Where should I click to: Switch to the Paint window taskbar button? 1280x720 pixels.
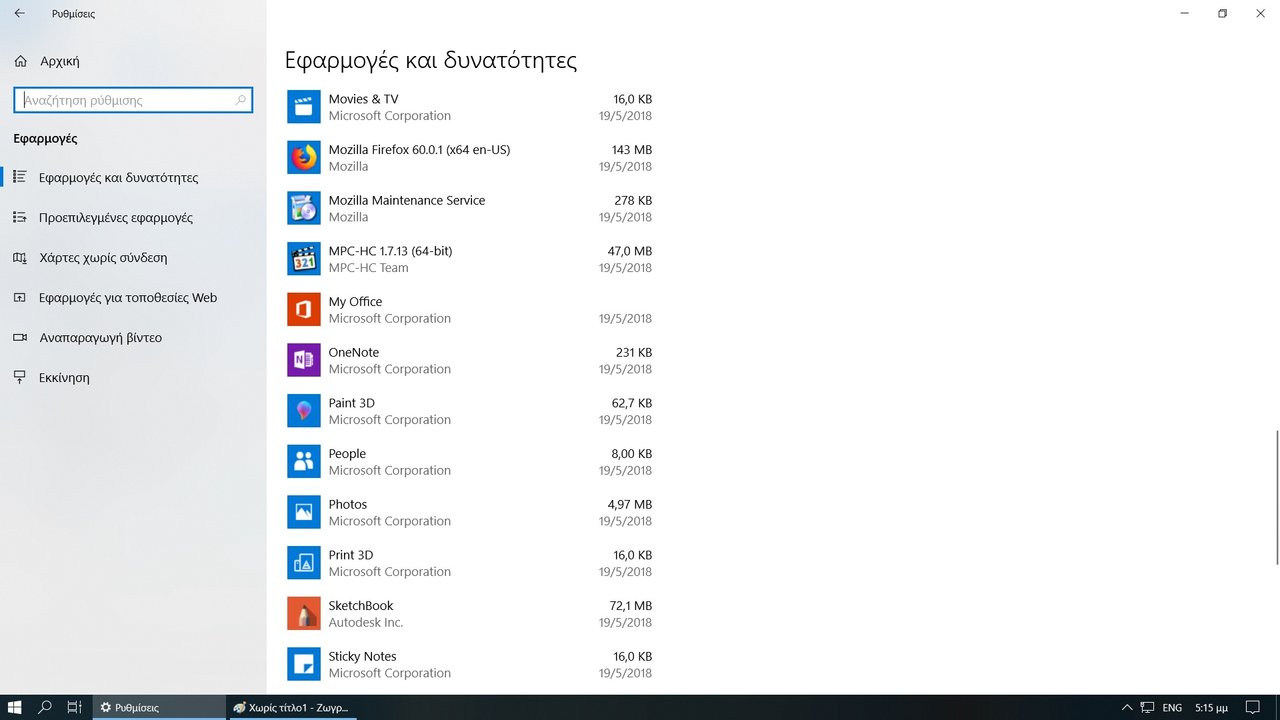[293, 707]
